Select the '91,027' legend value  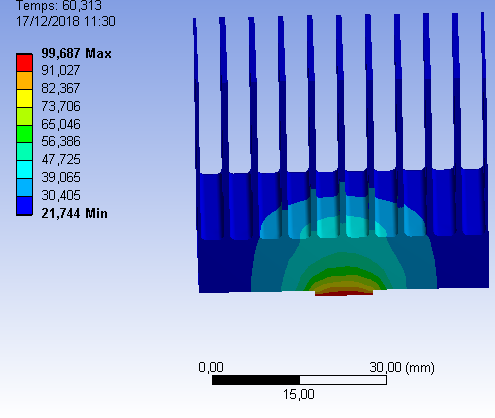point(61,70)
